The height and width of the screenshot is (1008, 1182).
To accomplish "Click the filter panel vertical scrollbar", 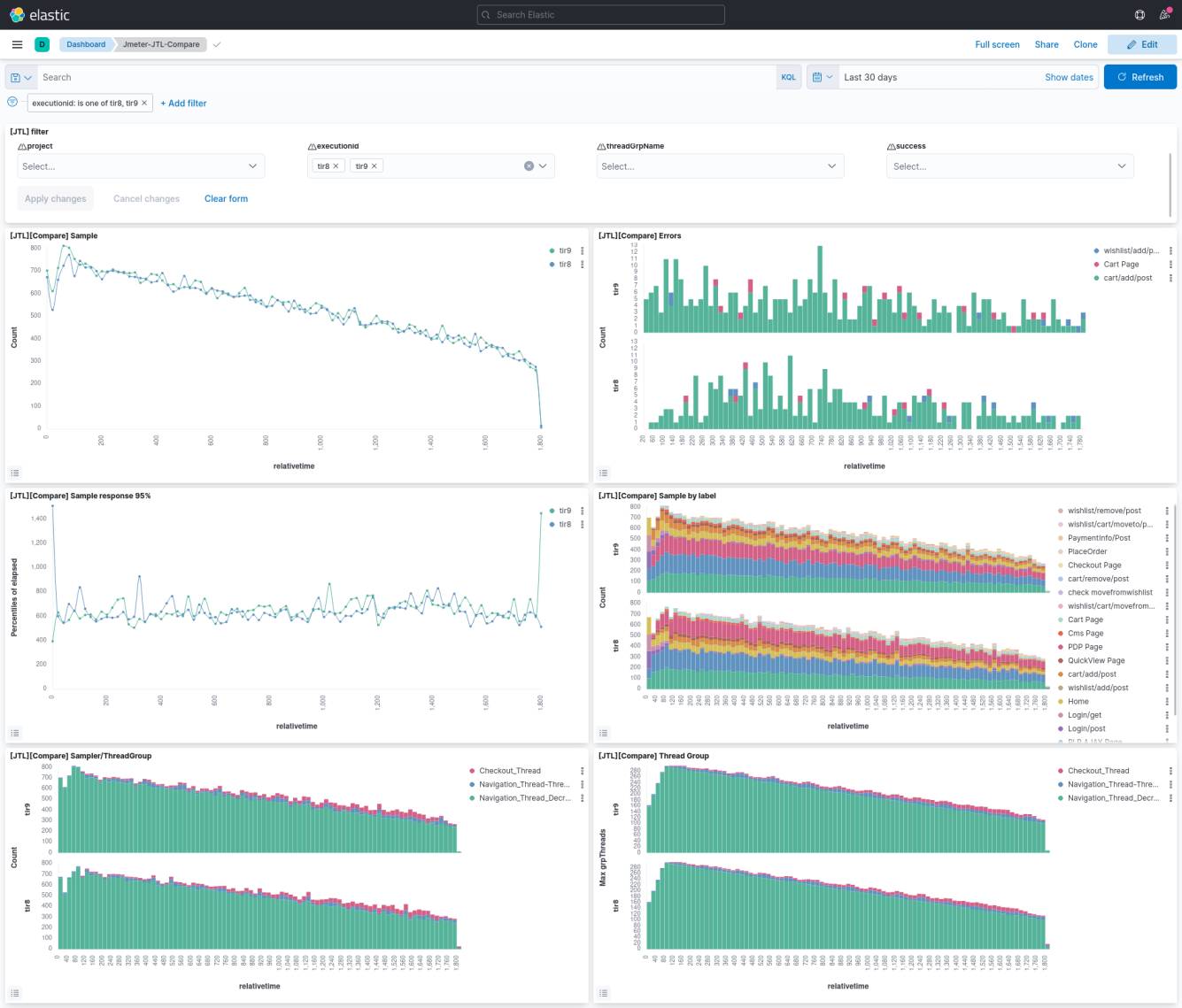I will click(x=1170, y=184).
